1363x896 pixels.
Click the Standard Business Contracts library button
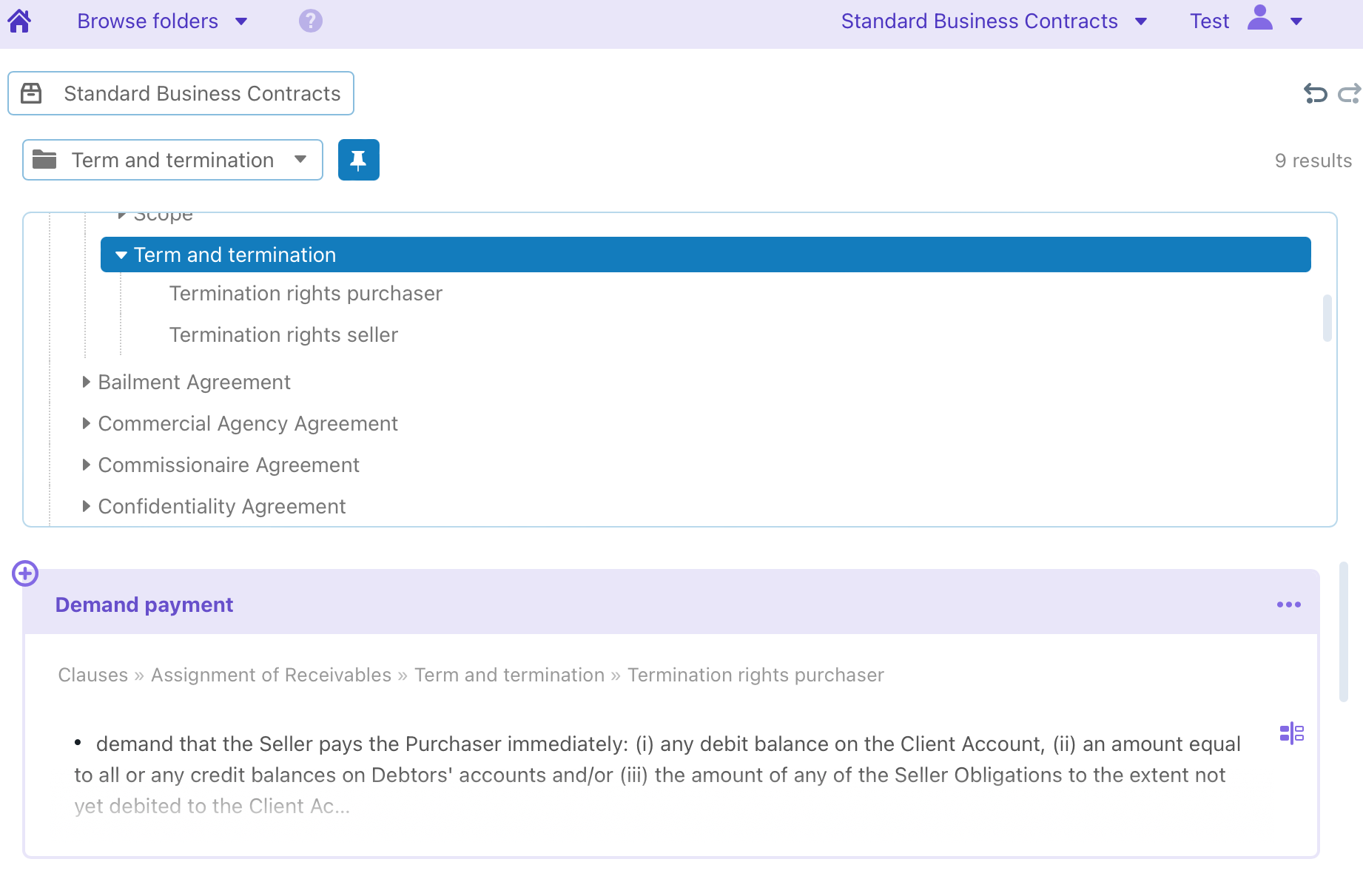(x=181, y=93)
